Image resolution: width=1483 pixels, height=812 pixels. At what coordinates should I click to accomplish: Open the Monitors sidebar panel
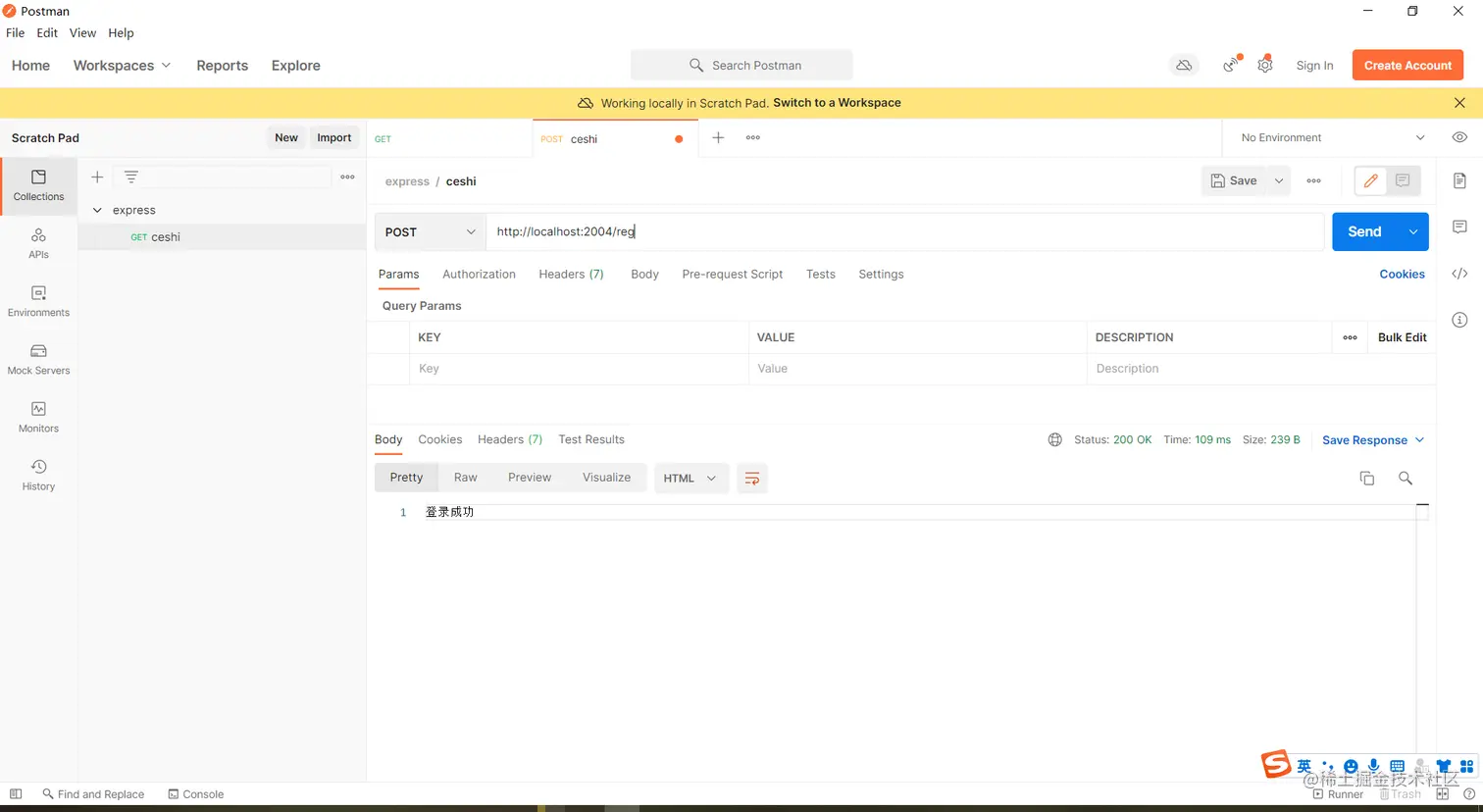[38, 417]
